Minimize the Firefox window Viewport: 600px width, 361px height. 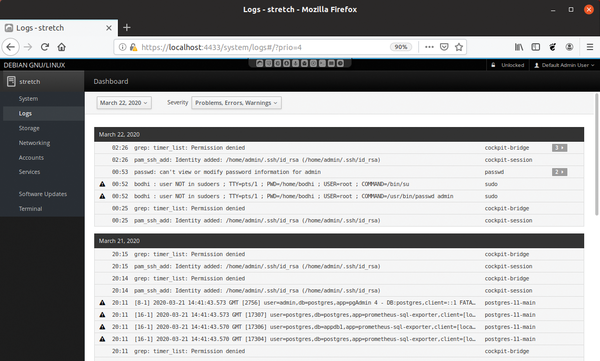pyautogui.click(x=553, y=10)
